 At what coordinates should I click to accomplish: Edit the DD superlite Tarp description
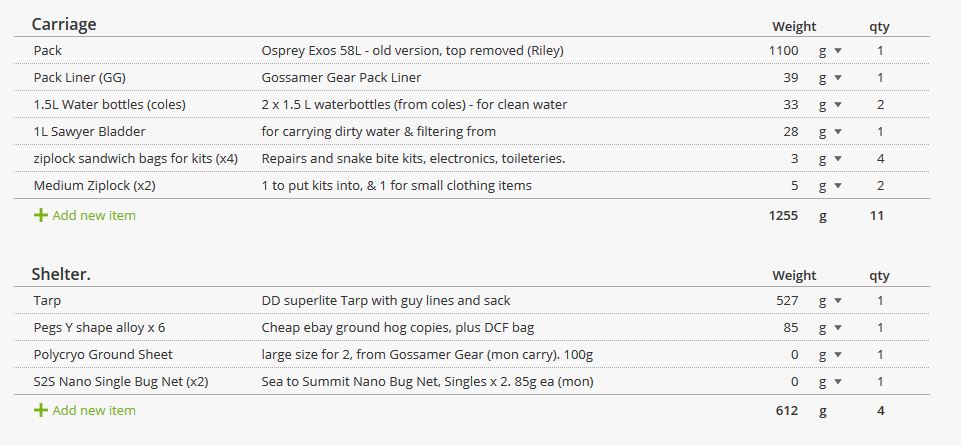pos(386,300)
